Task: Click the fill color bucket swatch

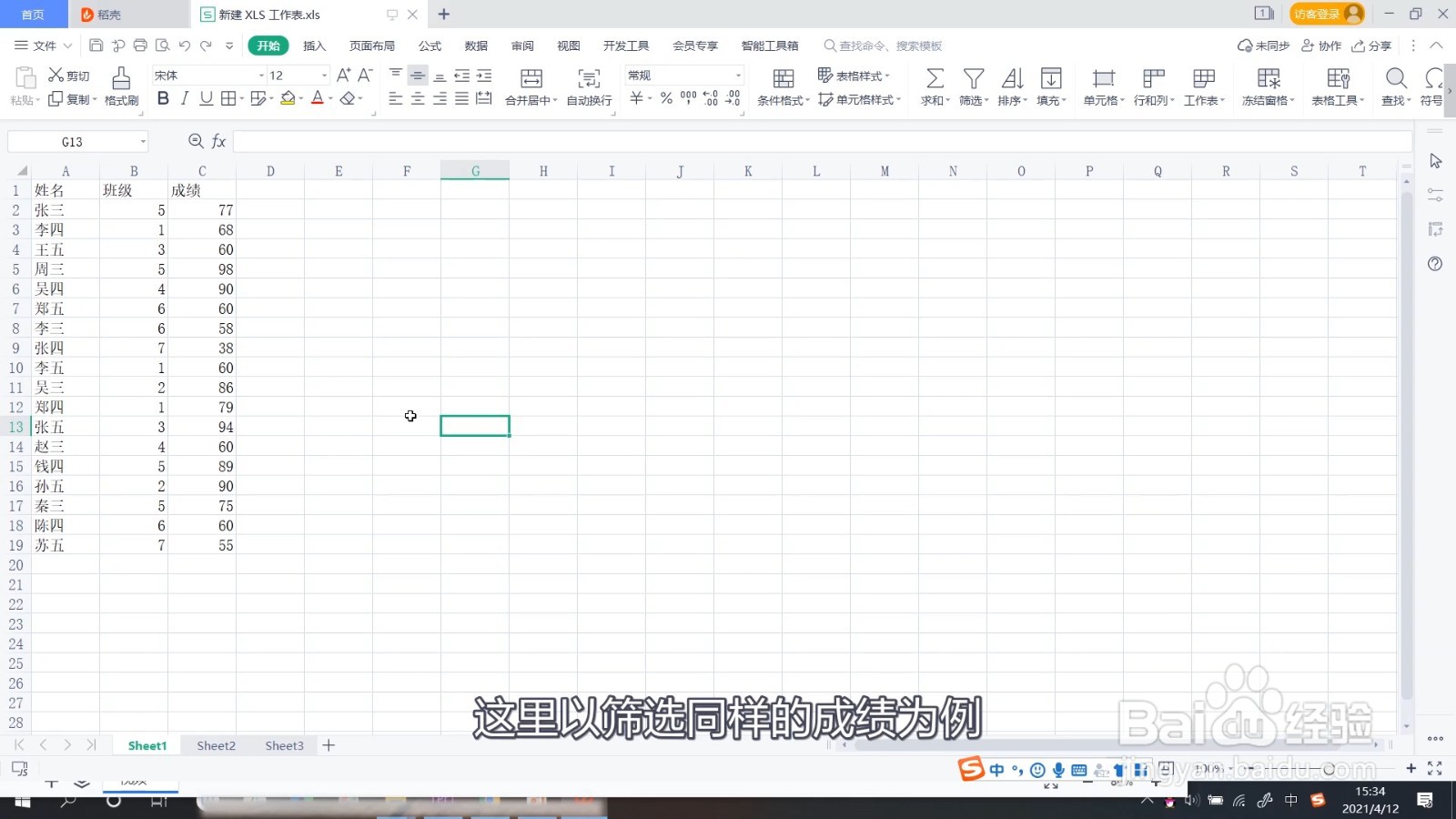Action: [x=288, y=98]
